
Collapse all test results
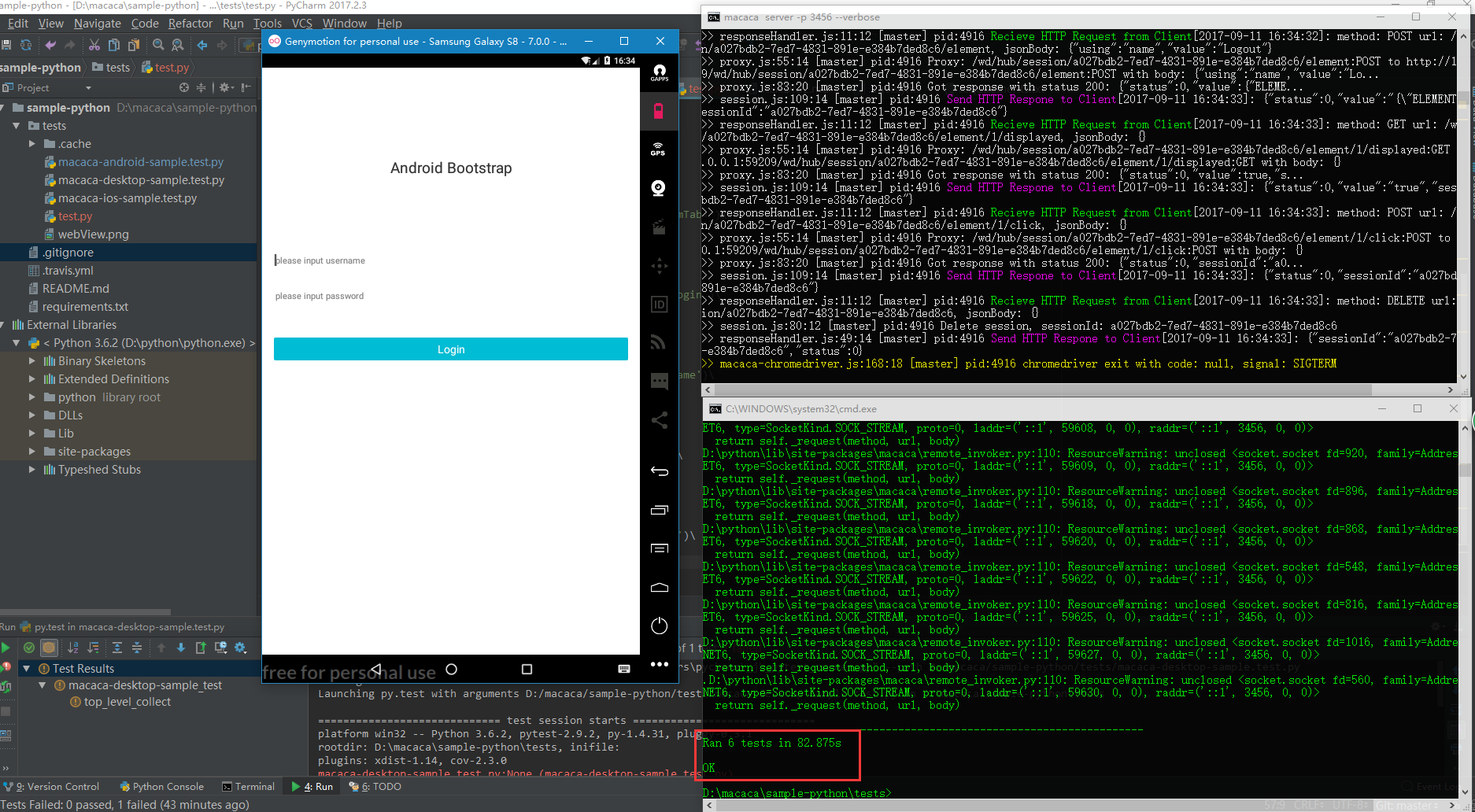pos(137,648)
